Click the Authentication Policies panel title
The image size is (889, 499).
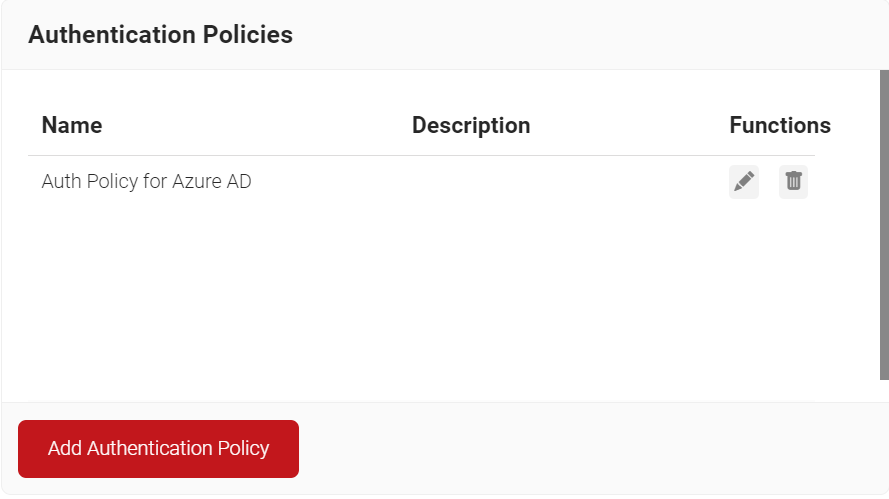pos(160,35)
